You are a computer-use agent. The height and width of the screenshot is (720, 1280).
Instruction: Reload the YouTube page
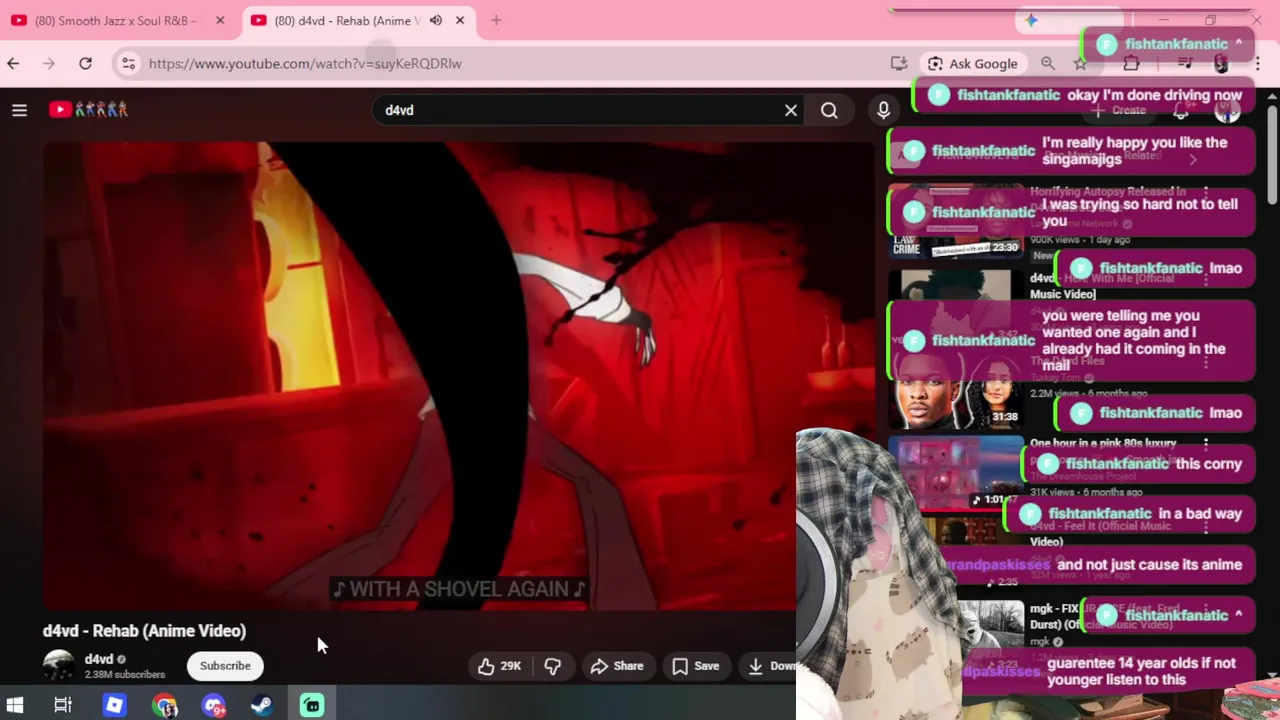[x=85, y=63]
